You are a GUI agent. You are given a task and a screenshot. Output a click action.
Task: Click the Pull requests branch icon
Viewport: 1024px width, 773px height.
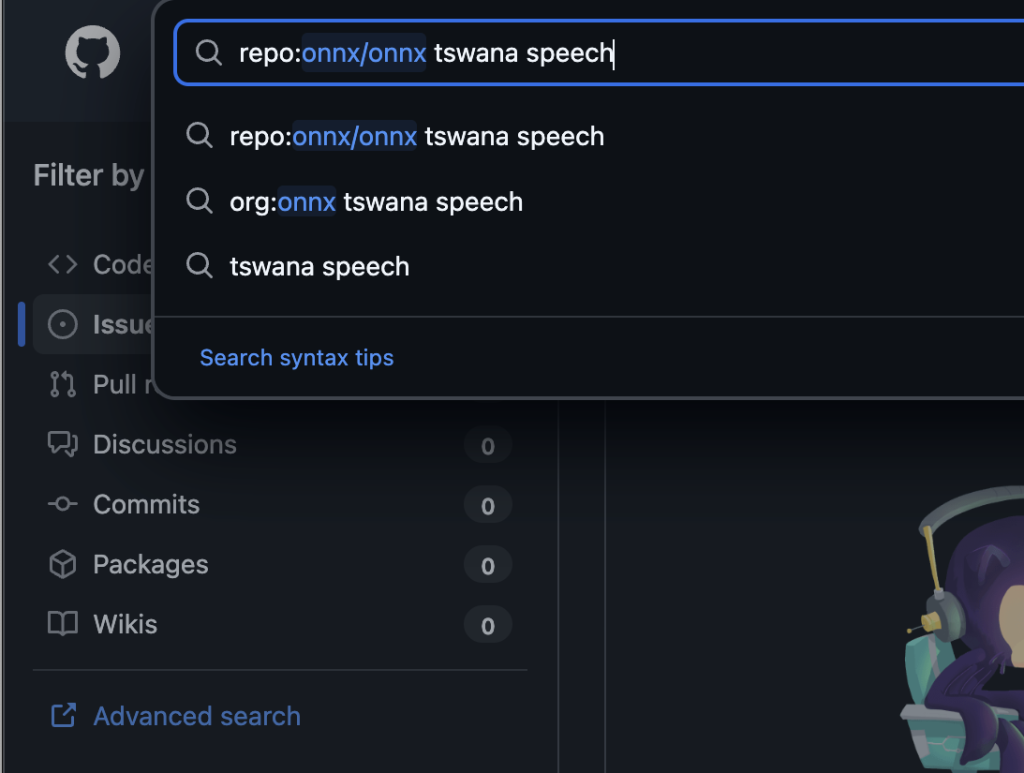(63, 384)
